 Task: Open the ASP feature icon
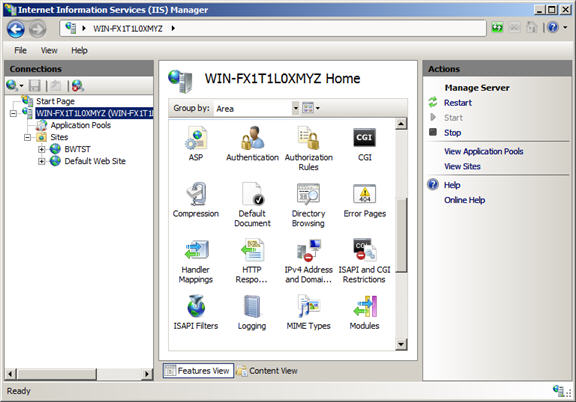tap(196, 138)
